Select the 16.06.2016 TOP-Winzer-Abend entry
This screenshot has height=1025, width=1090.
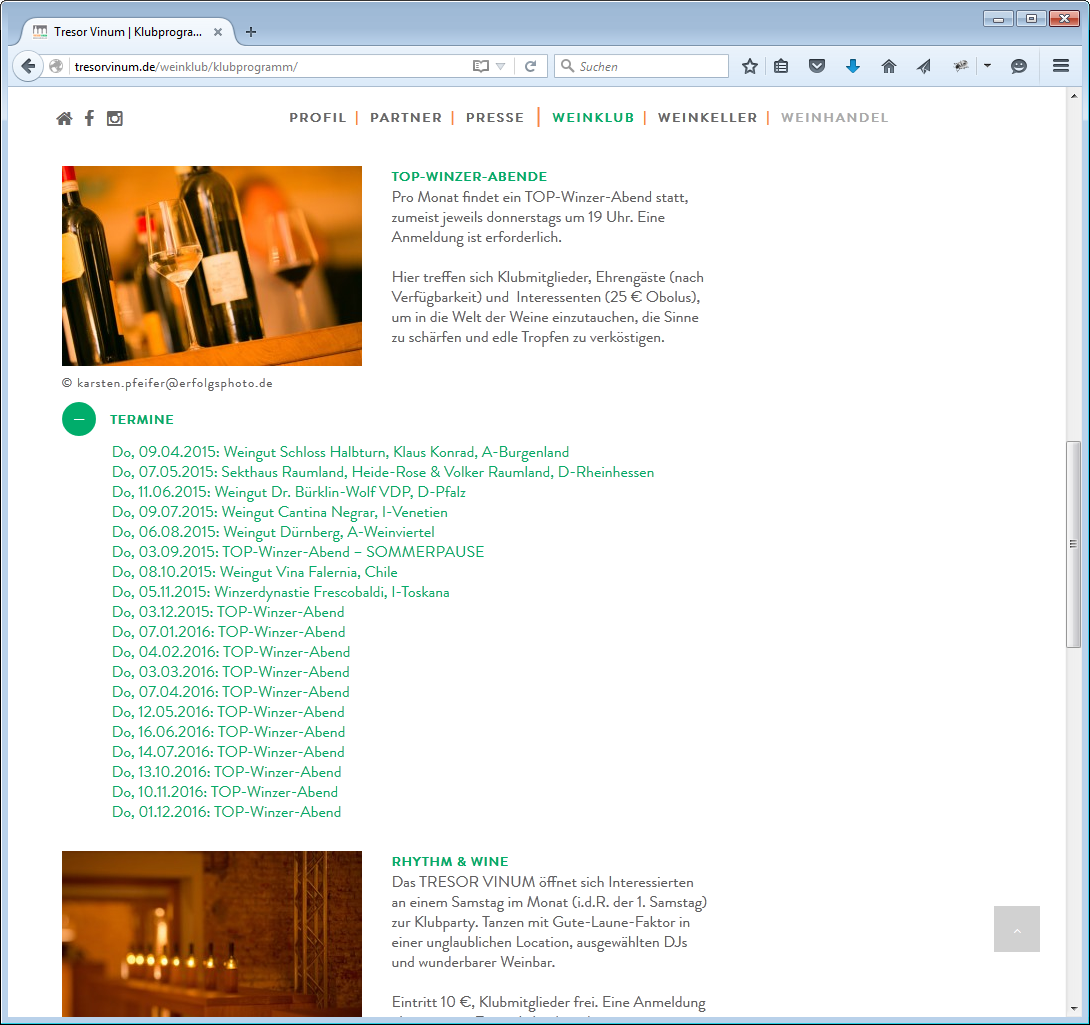pyautogui.click(x=229, y=732)
